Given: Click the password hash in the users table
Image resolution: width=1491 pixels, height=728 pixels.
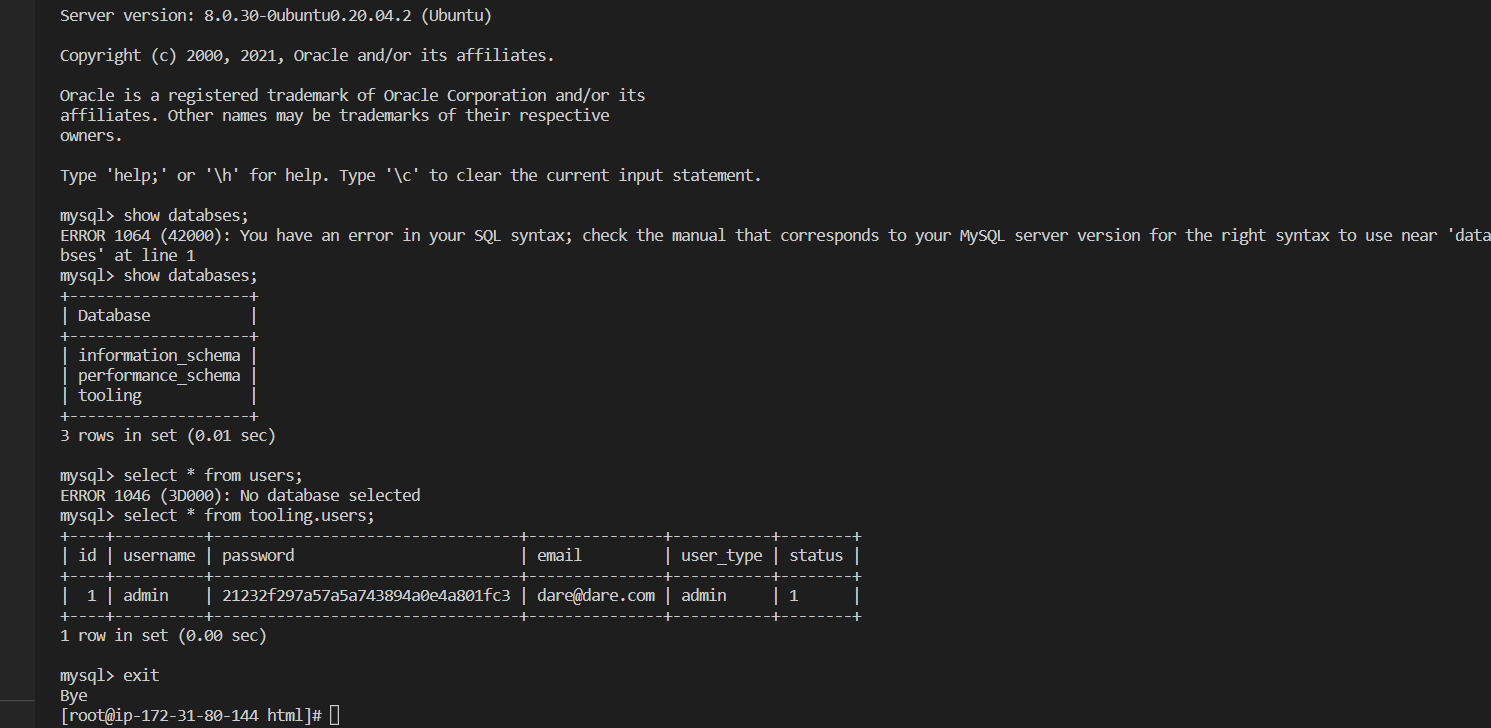Looking at the screenshot, I should 367,595.
